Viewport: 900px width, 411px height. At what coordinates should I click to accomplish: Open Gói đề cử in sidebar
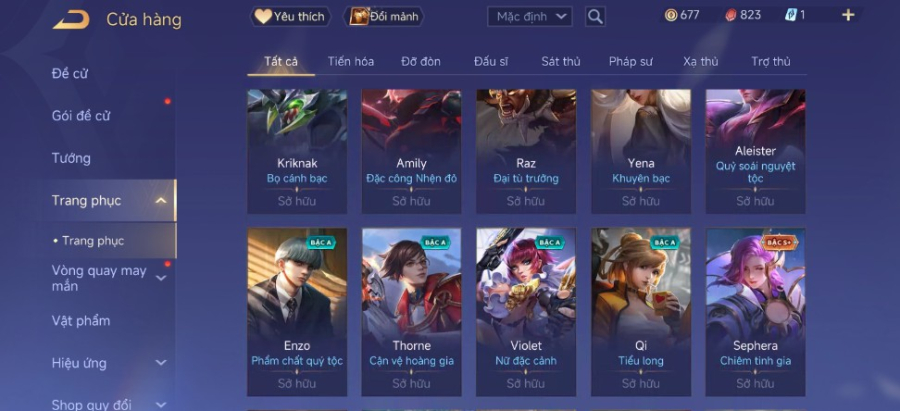[x=81, y=116]
